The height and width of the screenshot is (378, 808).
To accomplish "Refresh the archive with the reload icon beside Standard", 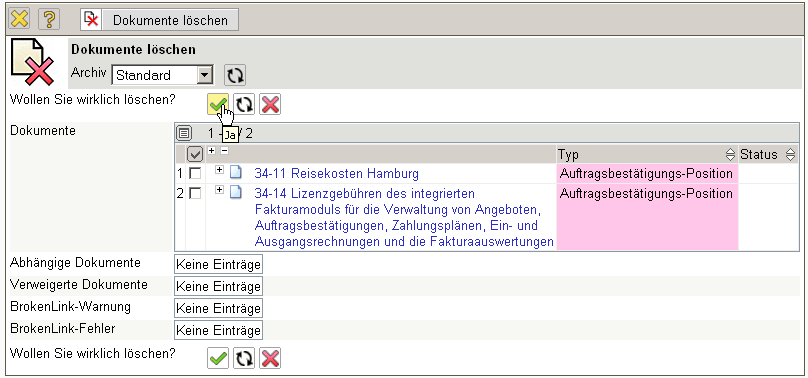I will point(235,75).
